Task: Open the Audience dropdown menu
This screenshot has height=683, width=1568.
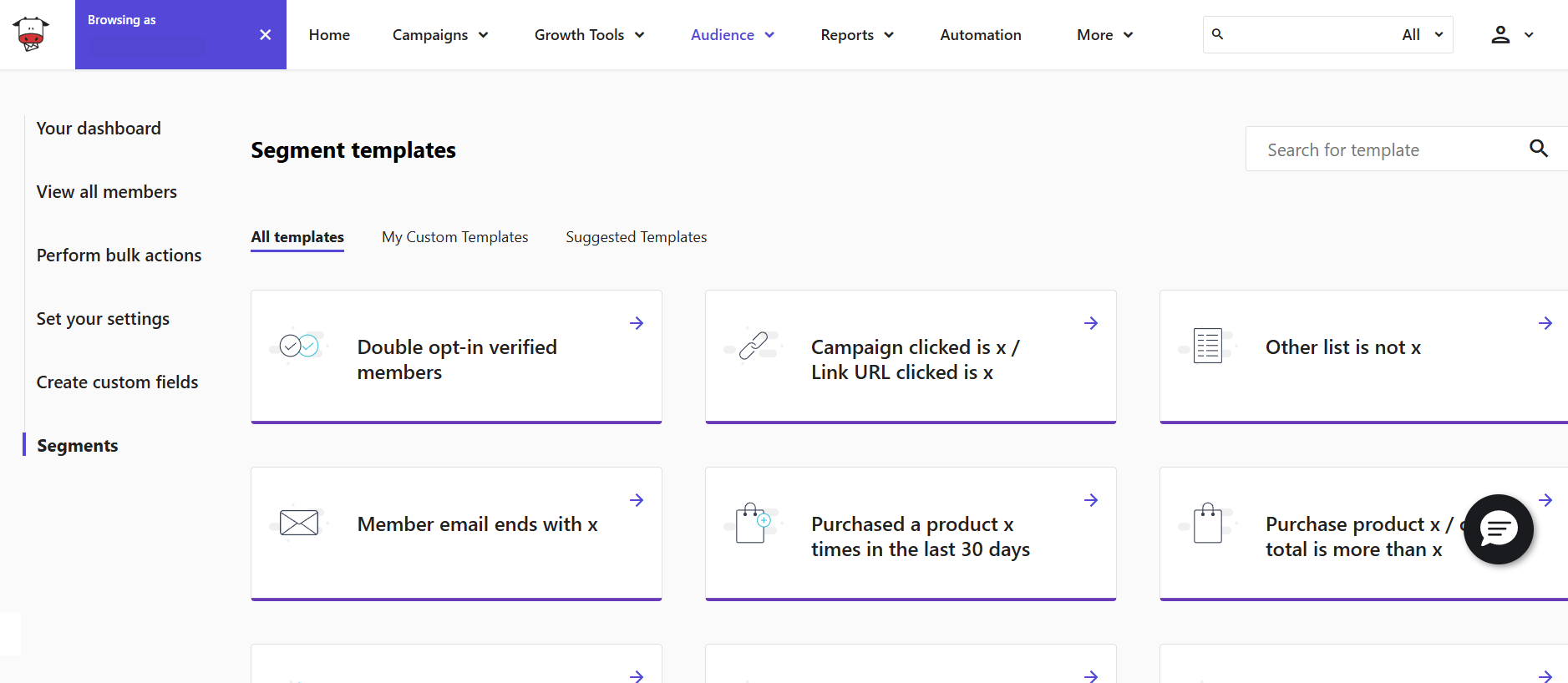Action: click(733, 34)
